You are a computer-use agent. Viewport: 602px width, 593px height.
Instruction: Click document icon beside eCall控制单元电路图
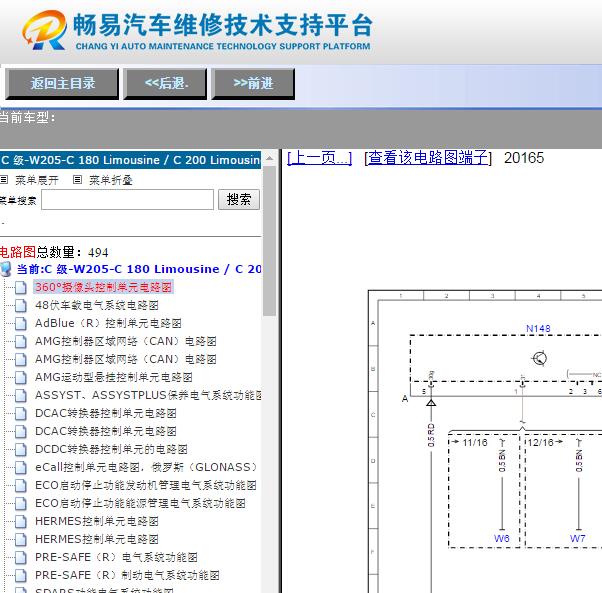point(21,467)
